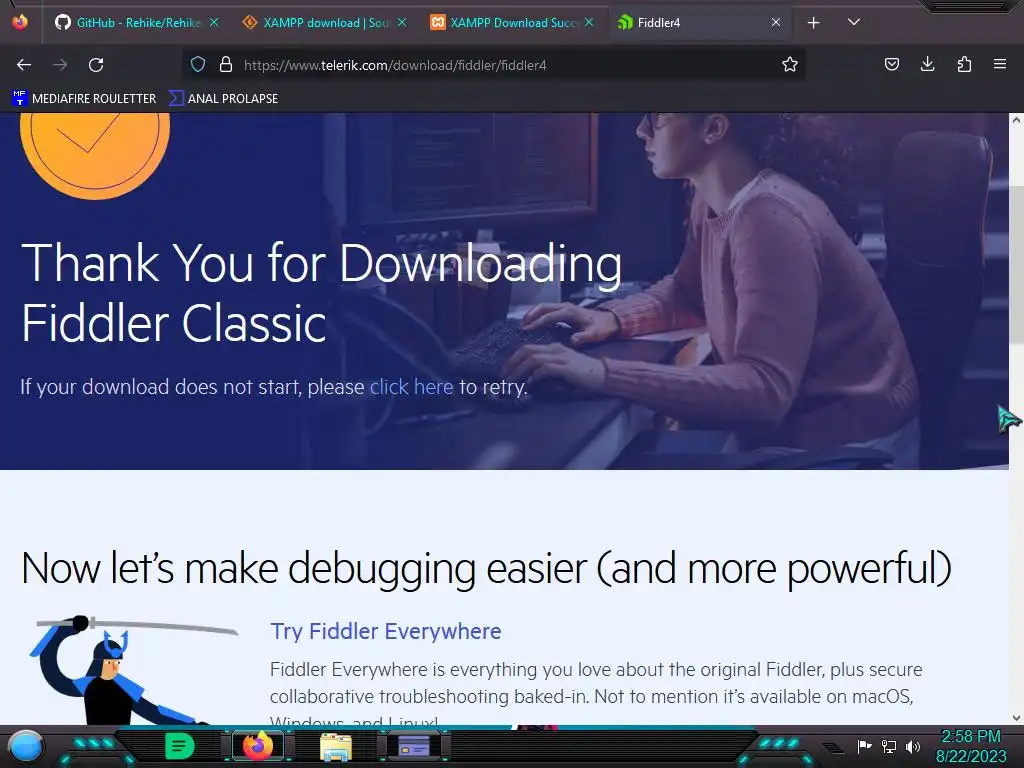Open network status tray icon
The height and width of the screenshot is (768, 1024).
[x=889, y=746]
